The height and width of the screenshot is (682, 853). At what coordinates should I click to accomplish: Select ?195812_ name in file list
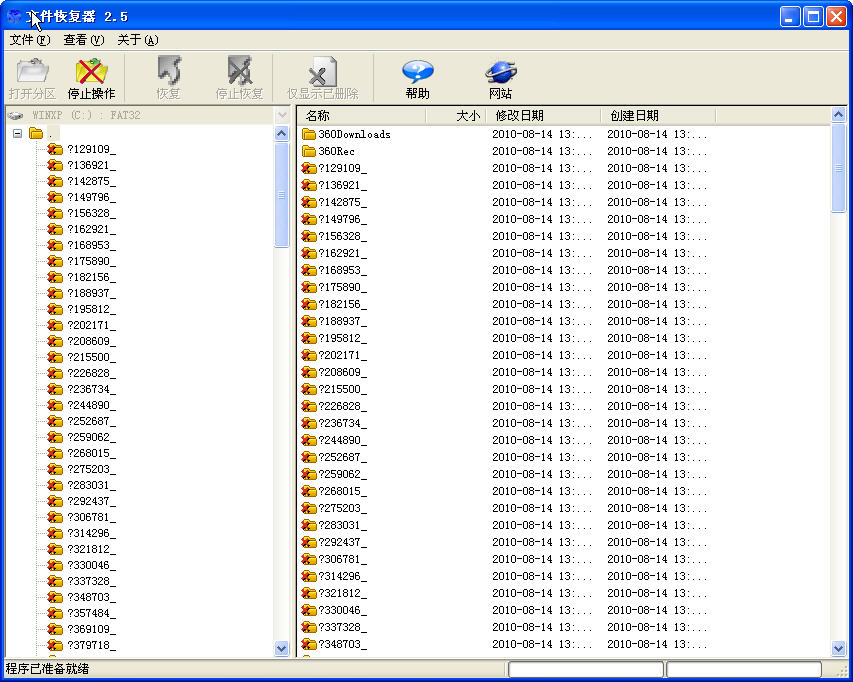[x=343, y=338]
